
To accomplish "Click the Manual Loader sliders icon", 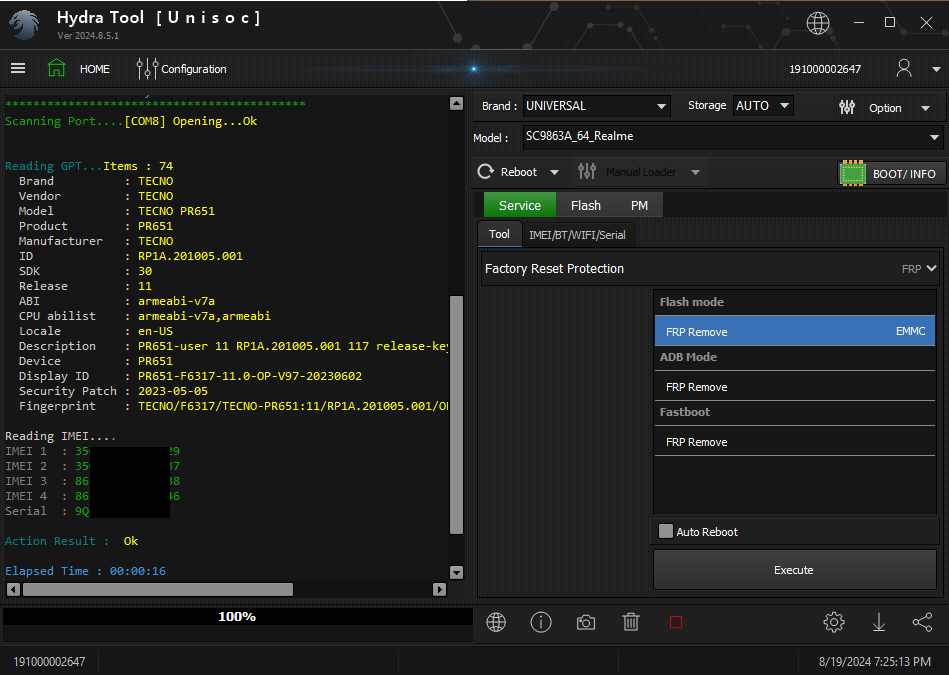I will click(x=586, y=172).
